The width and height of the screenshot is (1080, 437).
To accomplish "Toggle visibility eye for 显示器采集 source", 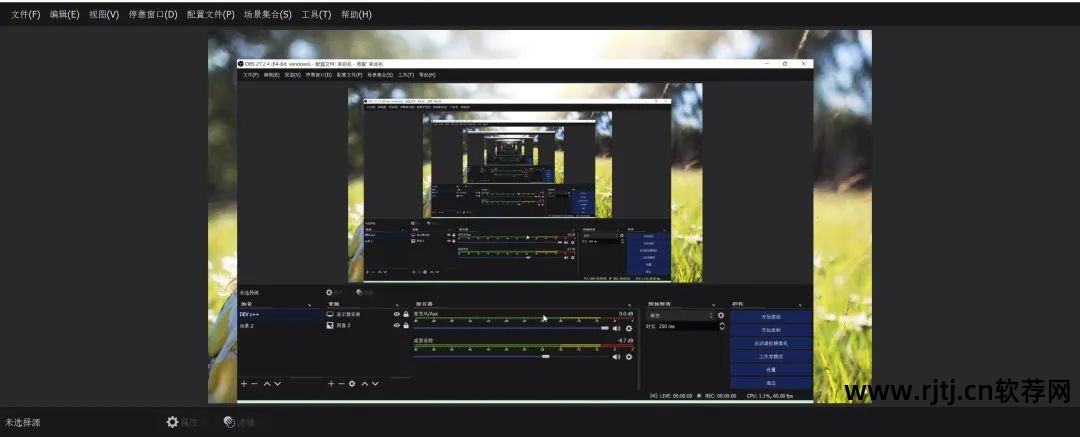I will 396,314.
